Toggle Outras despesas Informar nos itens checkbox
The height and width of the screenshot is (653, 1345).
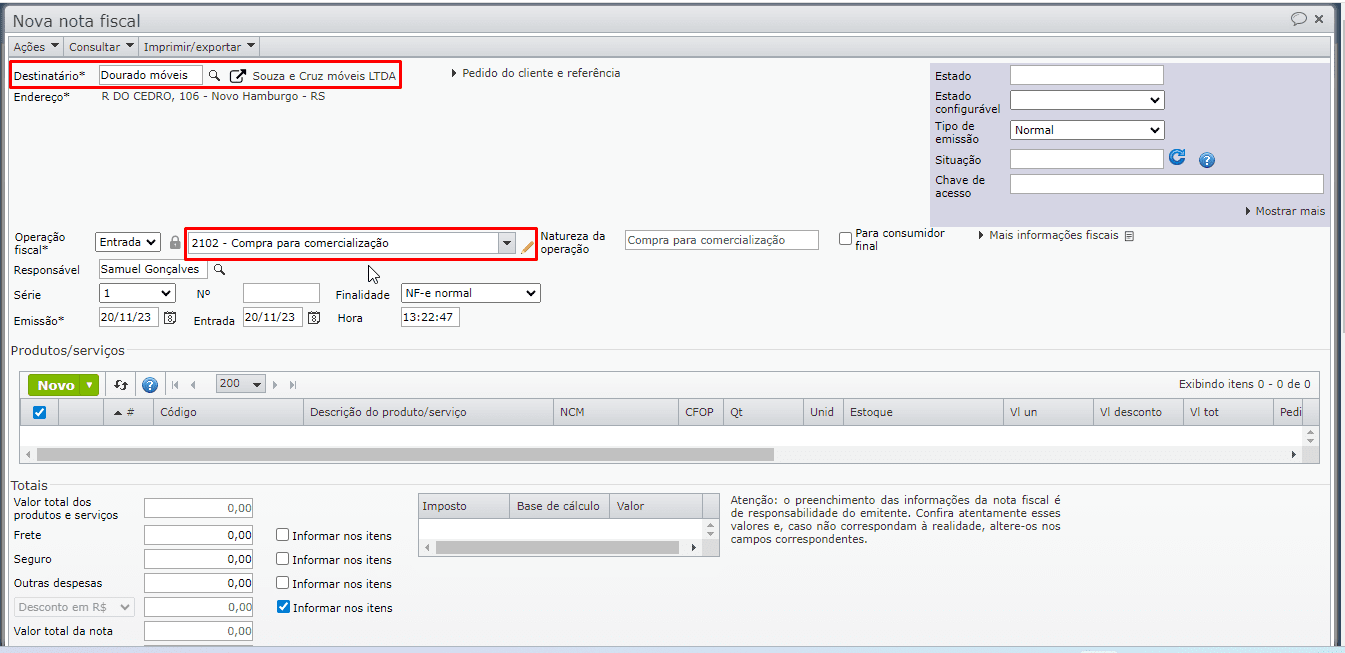(x=283, y=583)
